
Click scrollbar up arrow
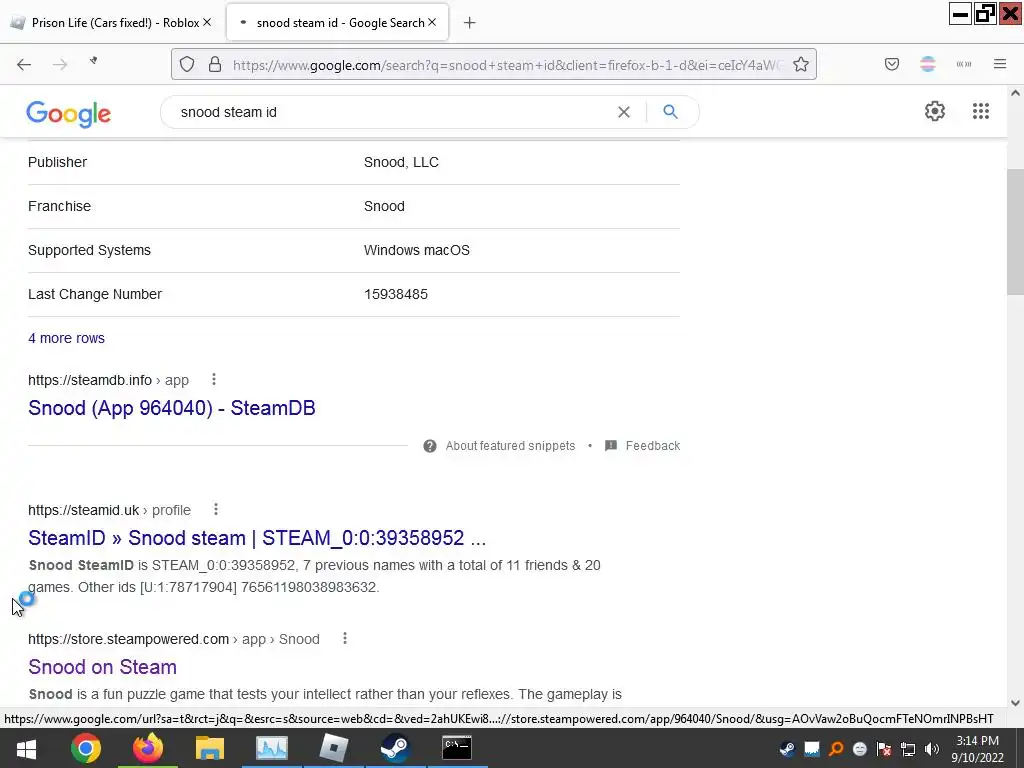coord(1015,93)
